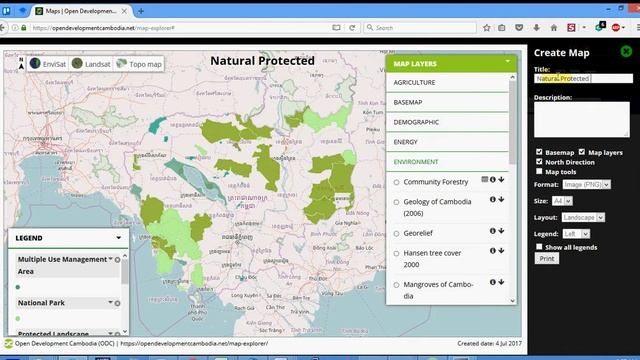Open the Legend position Left dropdown
Image resolution: width=640 pixels, height=360 pixels.
point(576,234)
